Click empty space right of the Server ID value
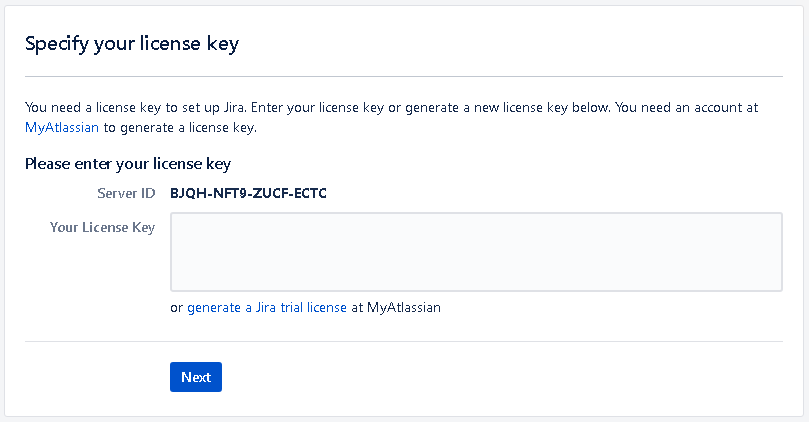 pyautogui.click(x=550, y=193)
